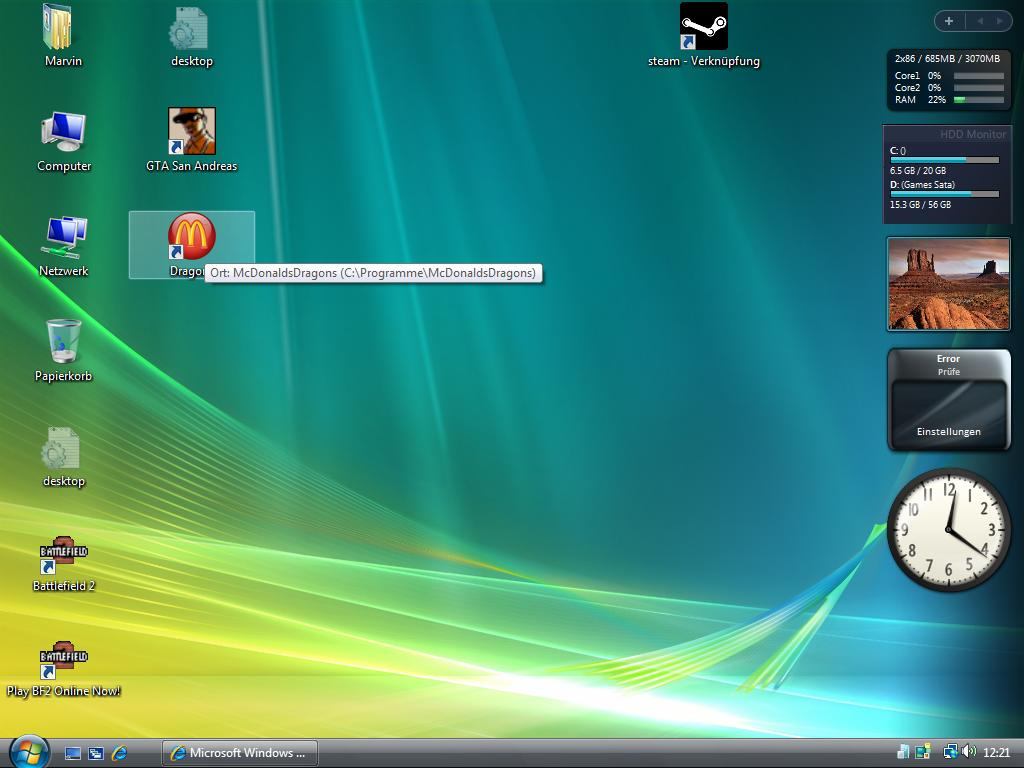Screen dimensions: 1024x768
Task: Click the 2x86 / 685MB / 3070MB header
Action: click(947, 59)
